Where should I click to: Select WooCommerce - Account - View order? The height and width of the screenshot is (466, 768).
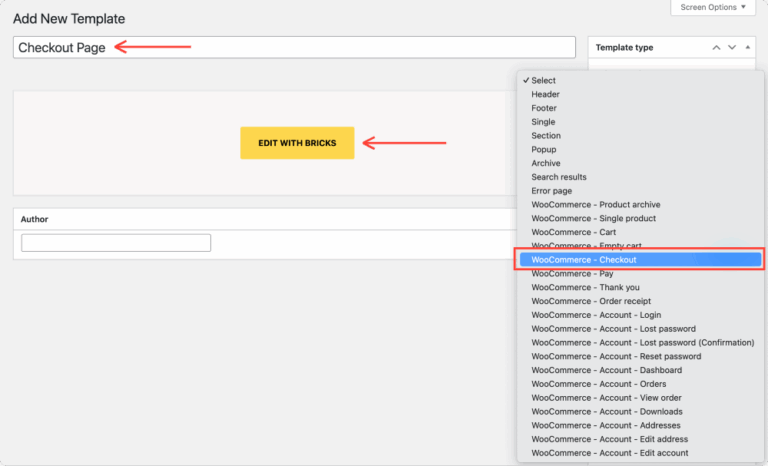click(x=641, y=398)
